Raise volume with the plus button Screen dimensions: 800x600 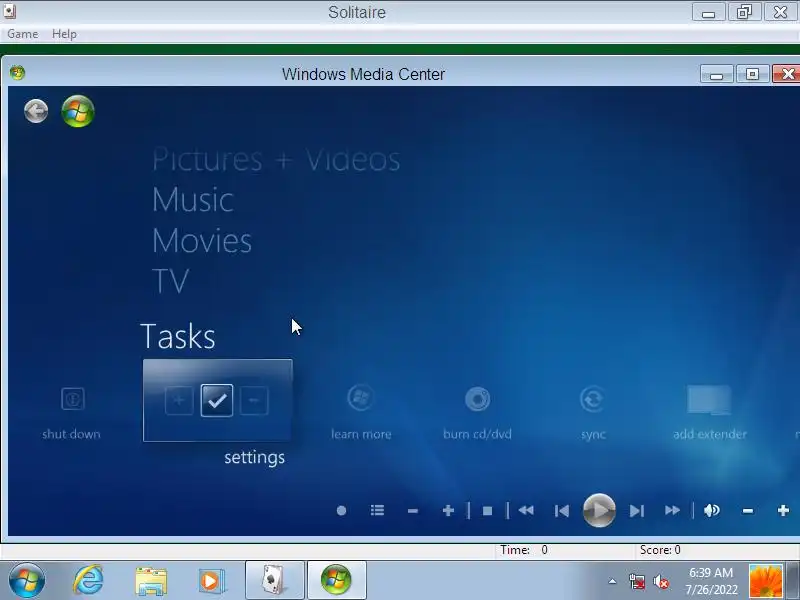(x=783, y=510)
